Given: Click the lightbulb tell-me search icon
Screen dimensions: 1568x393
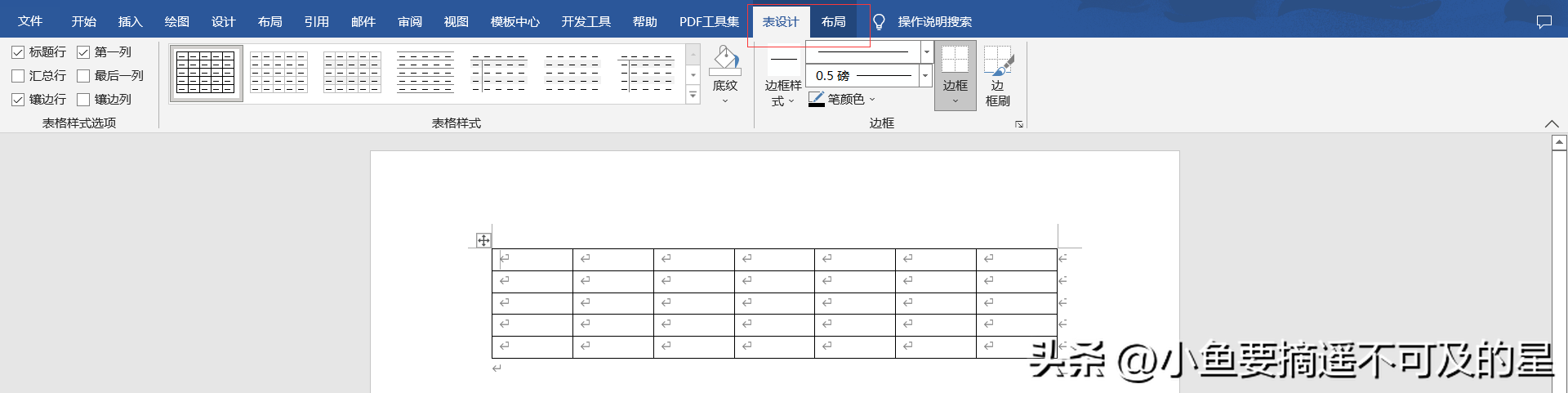Looking at the screenshot, I should tap(879, 22).
